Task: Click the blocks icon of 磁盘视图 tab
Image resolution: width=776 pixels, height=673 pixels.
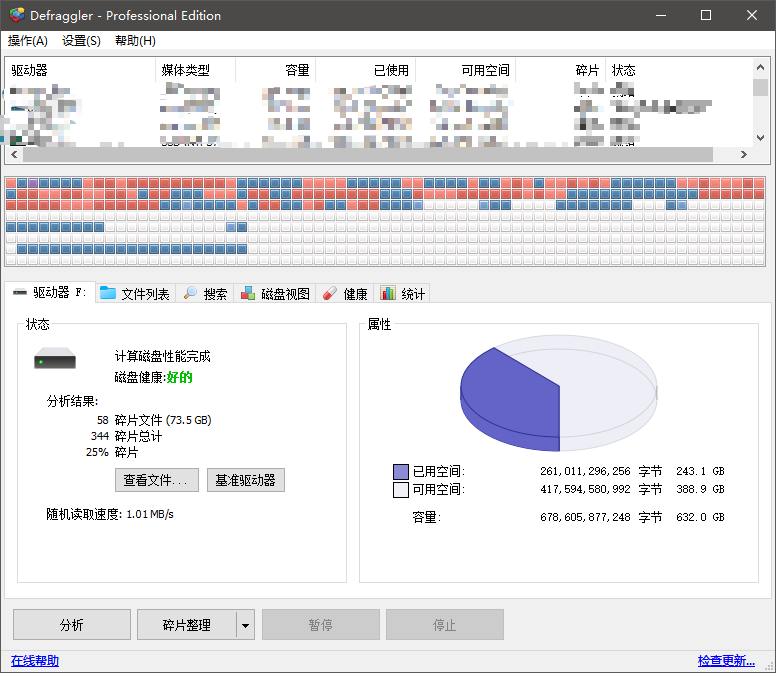Action: click(x=248, y=294)
